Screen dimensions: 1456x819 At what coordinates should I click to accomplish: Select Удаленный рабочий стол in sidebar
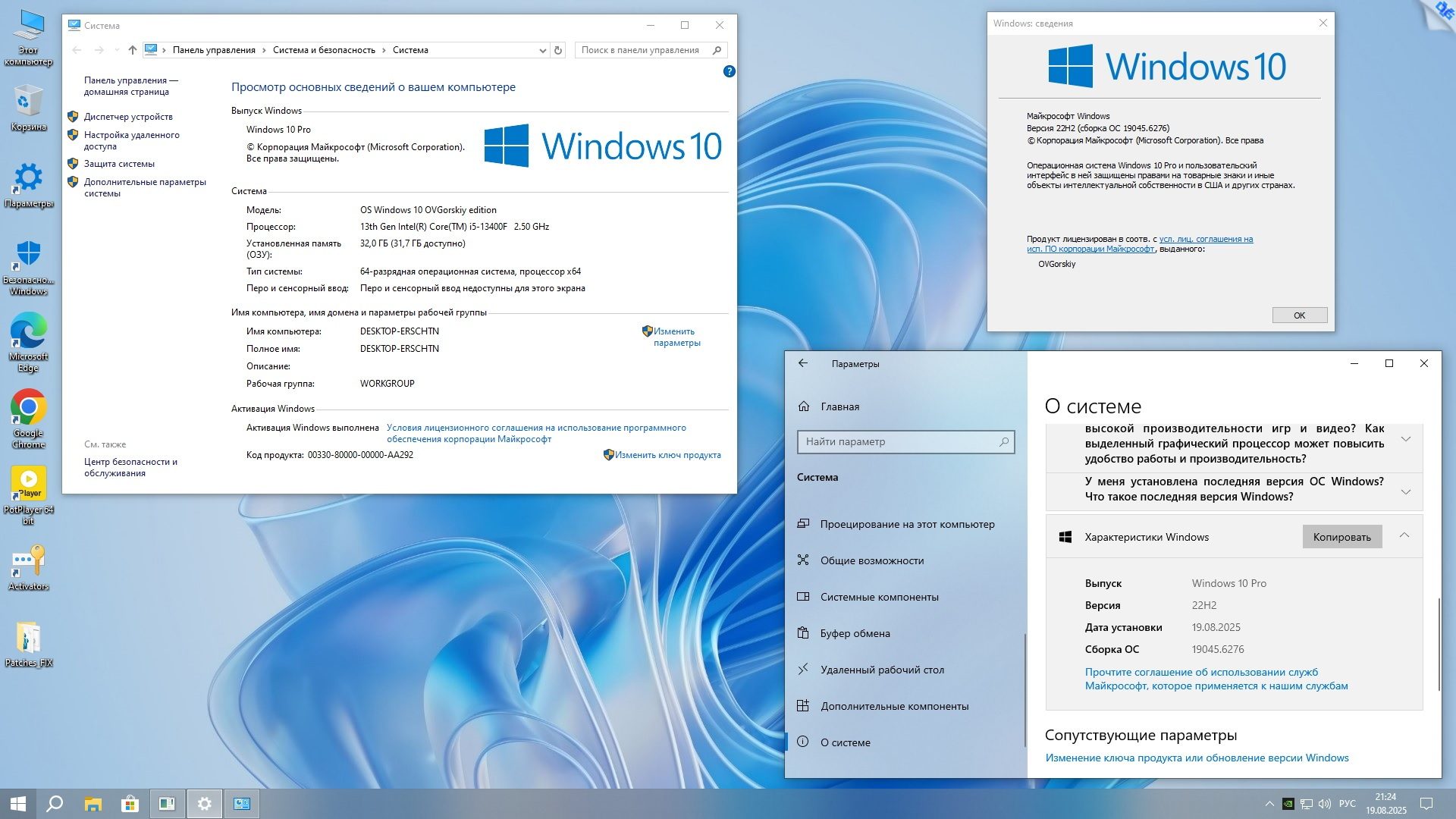point(882,670)
